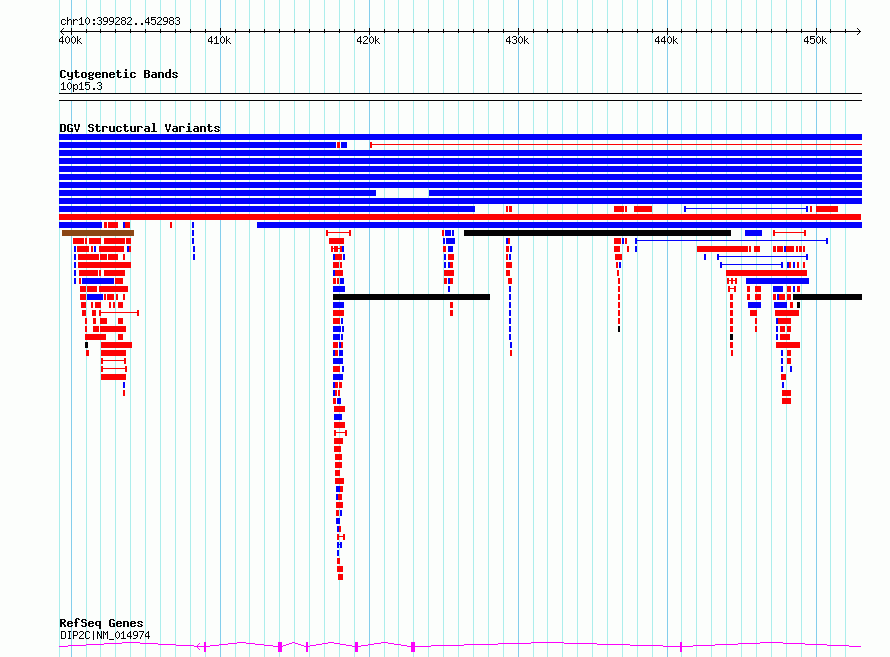Click the ruler's right arrowhead
The height and width of the screenshot is (657, 890).
(859, 32)
